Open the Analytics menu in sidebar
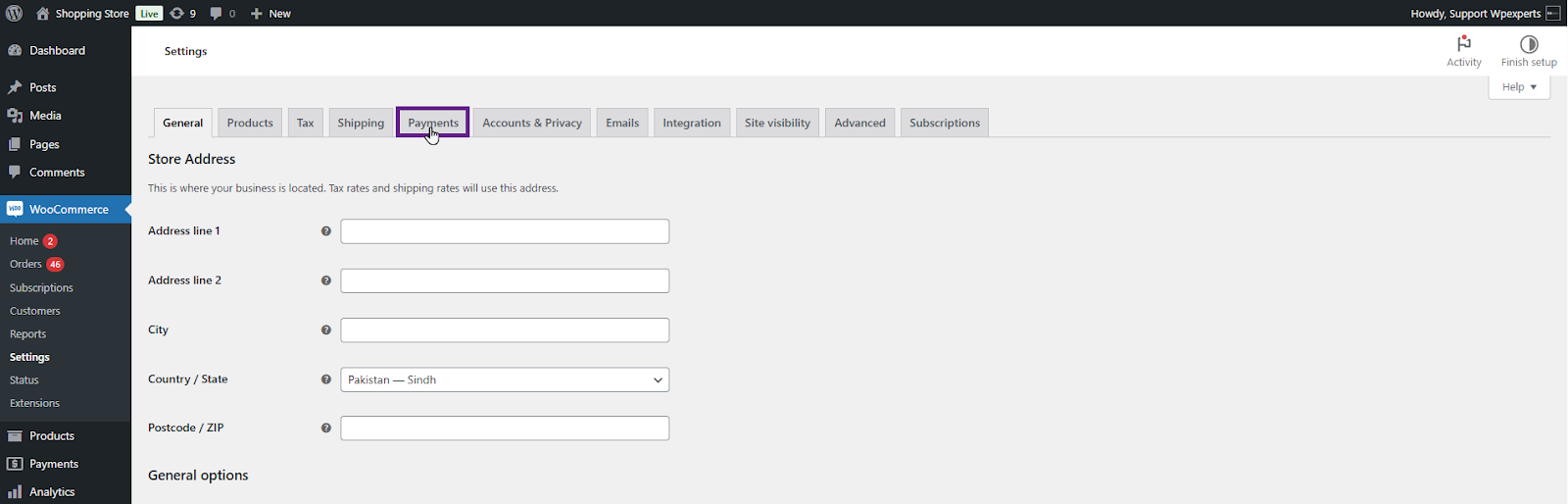 point(52,492)
